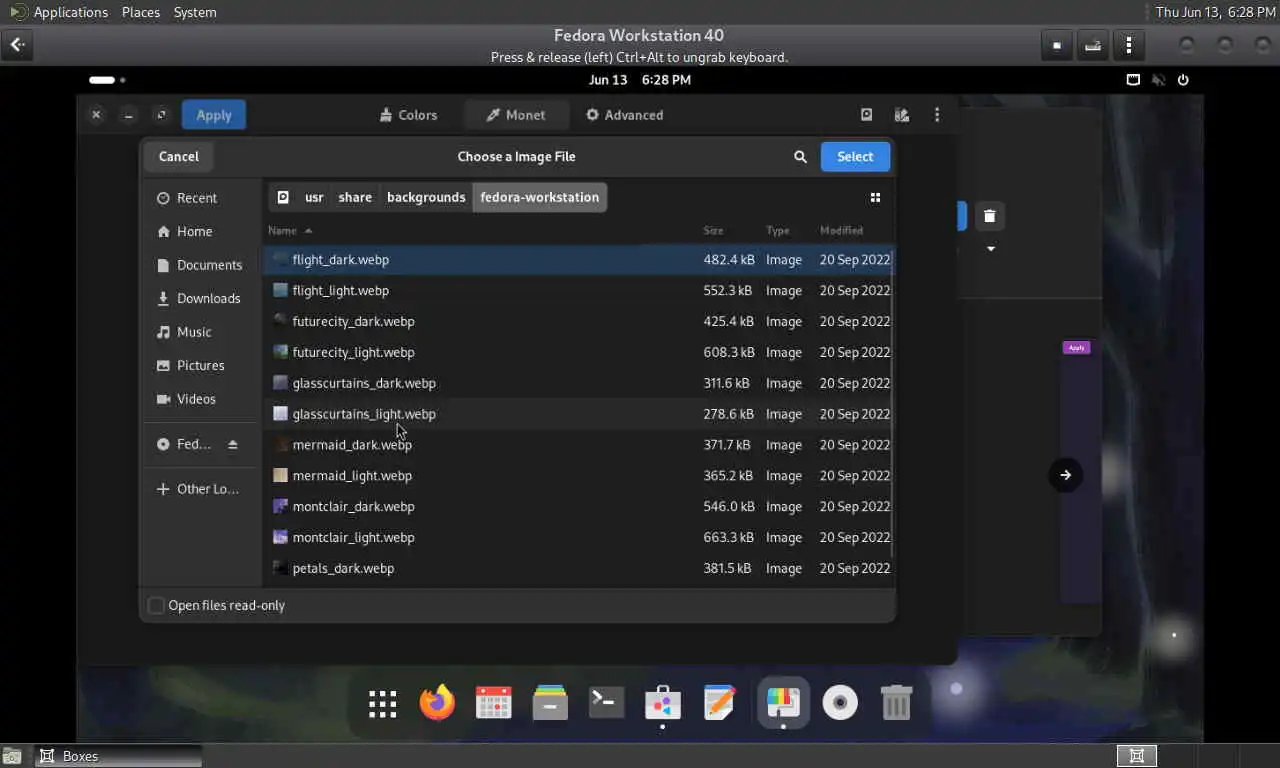
Task: Select flight_light.webp file
Action: [x=579, y=290]
